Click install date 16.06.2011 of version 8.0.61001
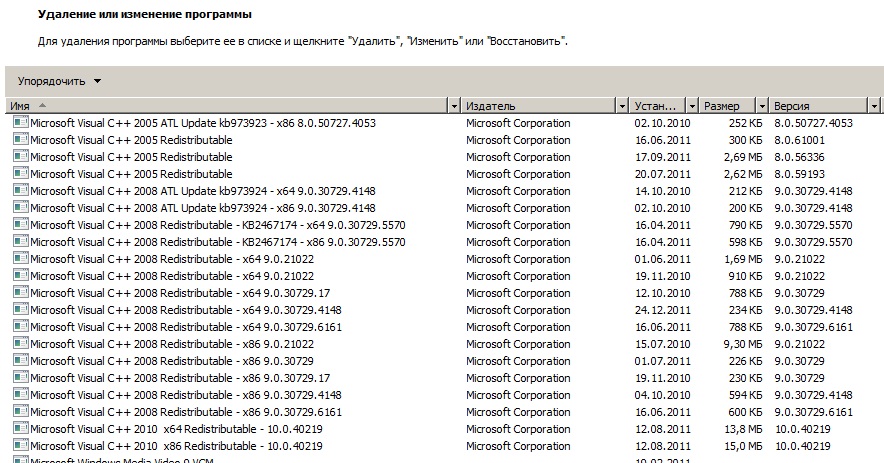The width and height of the screenshot is (884, 463). coord(662,140)
